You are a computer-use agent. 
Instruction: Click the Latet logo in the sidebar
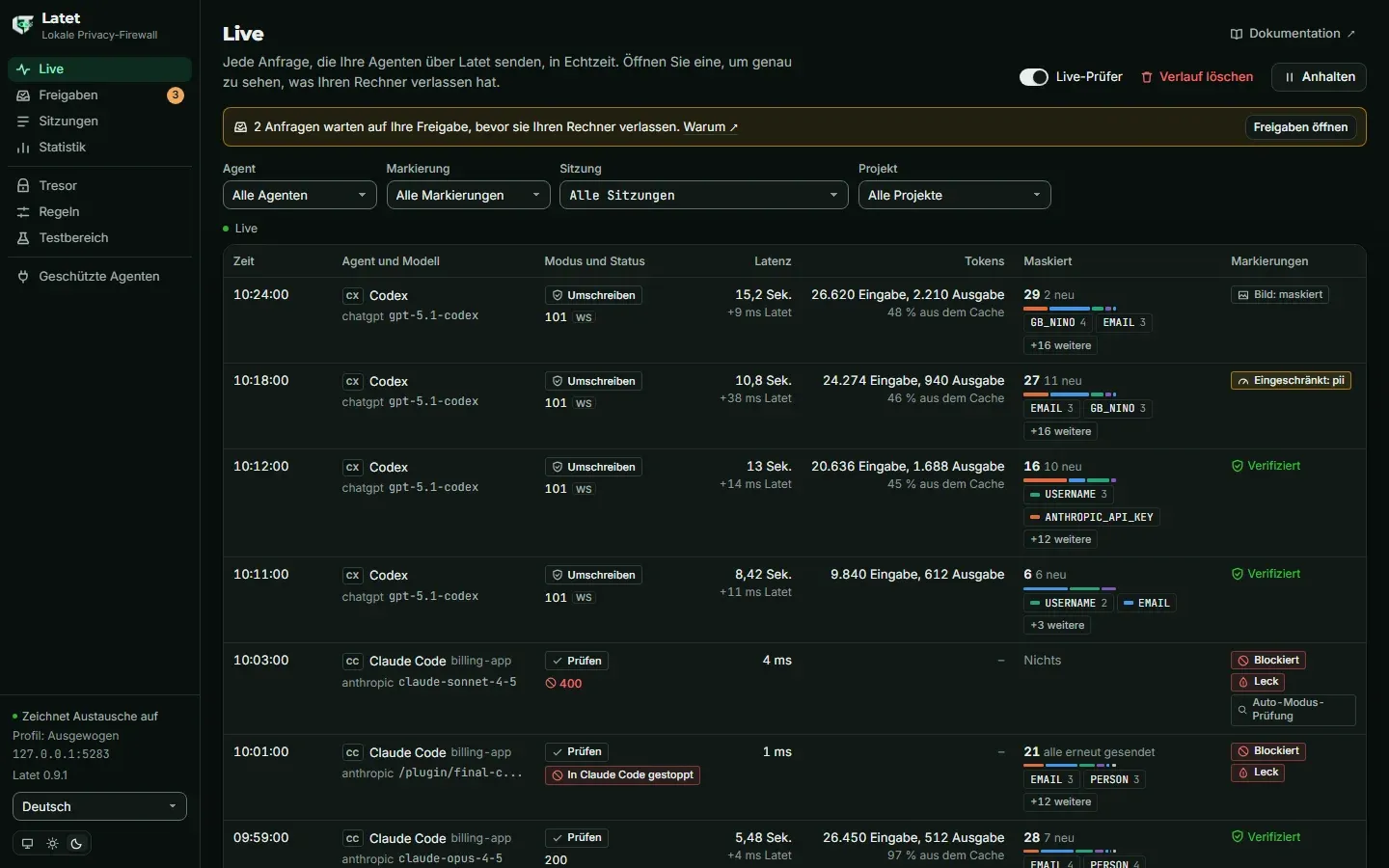click(x=22, y=25)
